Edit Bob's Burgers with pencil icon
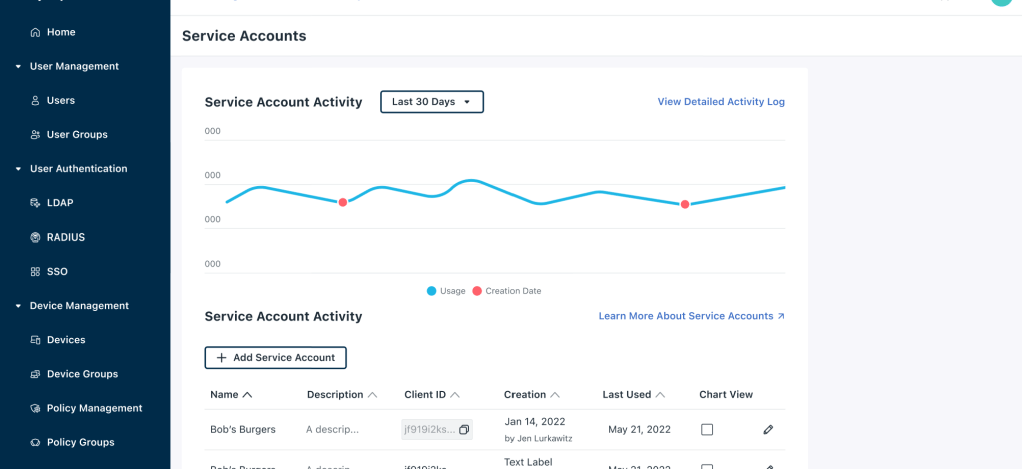The width and height of the screenshot is (1022, 469). pos(768,430)
